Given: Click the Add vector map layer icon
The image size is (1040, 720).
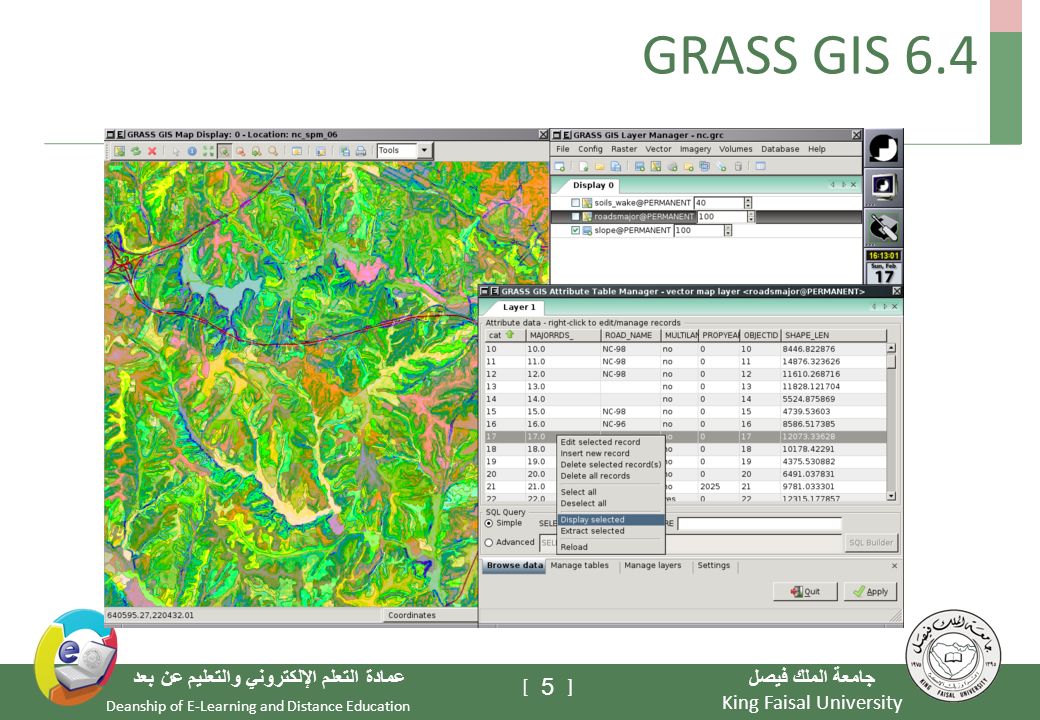Looking at the screenshot, I should click(655, 166).
